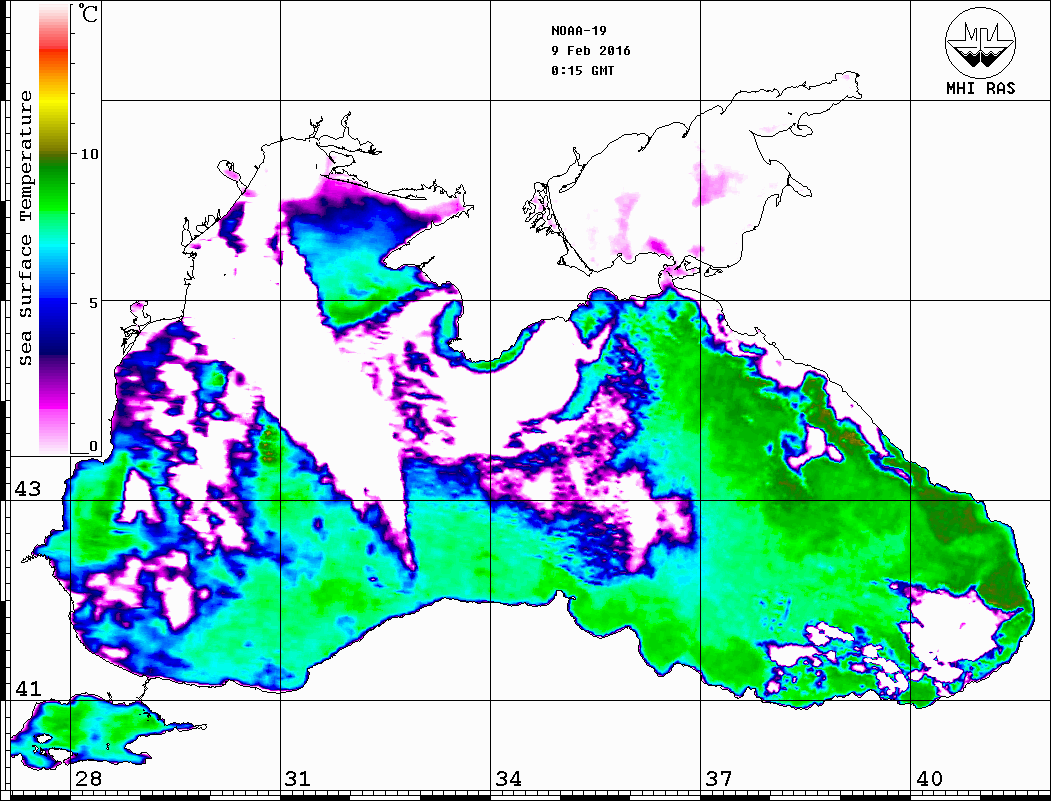The height and width of the screenshot is (801, 1051).
Task: Click the °C unit label on the color scale
Action: point(88,13)
